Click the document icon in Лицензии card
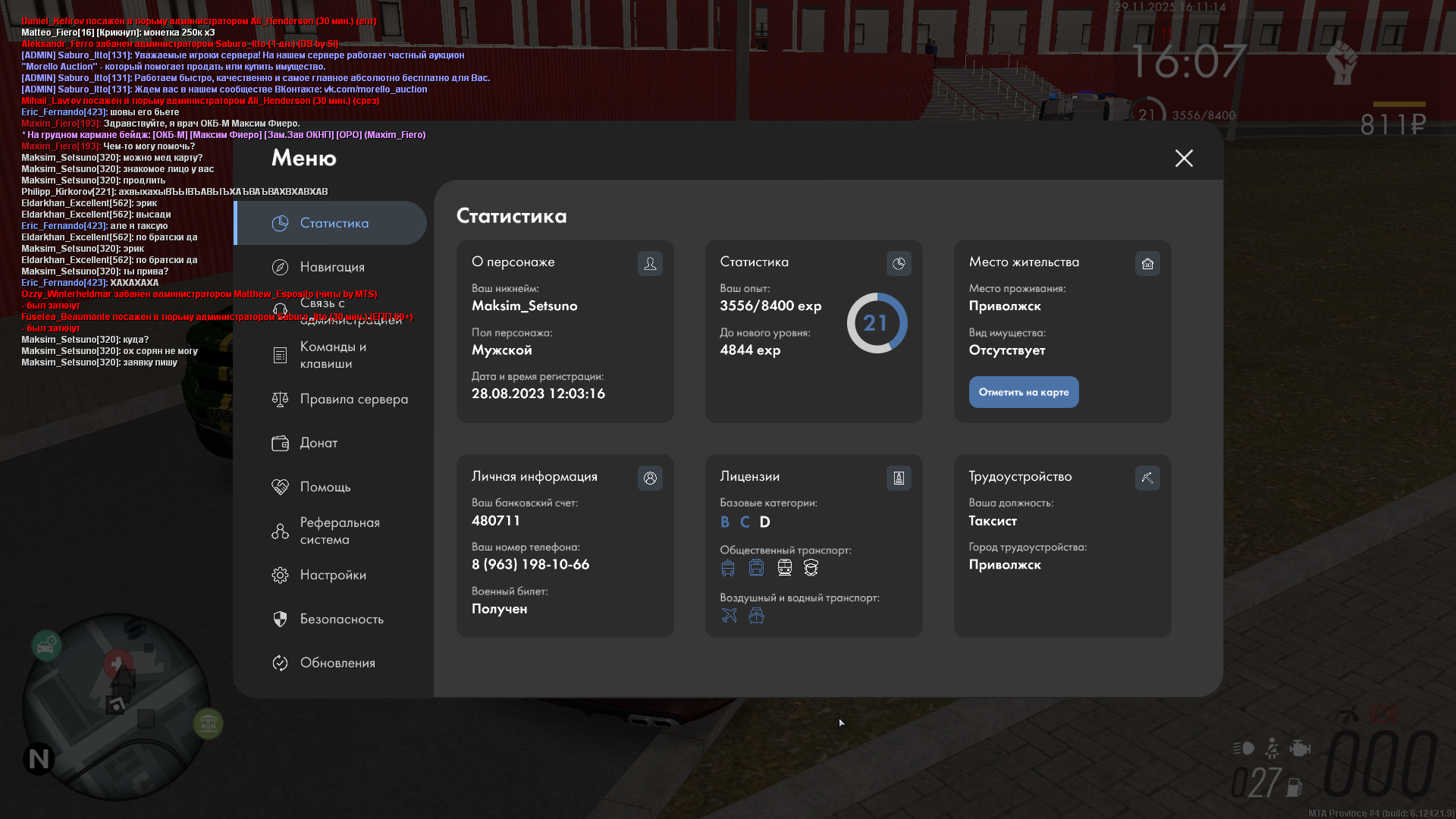Viewport: 1456px width, 819px height. coord(899,479)
